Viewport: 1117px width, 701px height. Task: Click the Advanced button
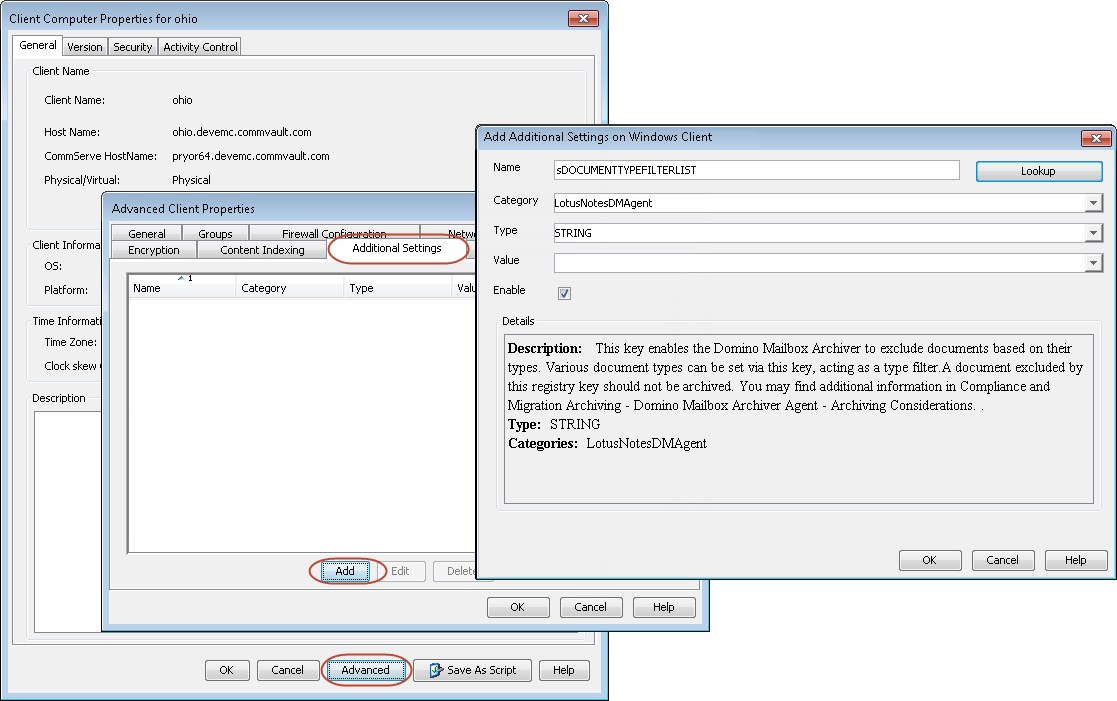coord(365,670)
